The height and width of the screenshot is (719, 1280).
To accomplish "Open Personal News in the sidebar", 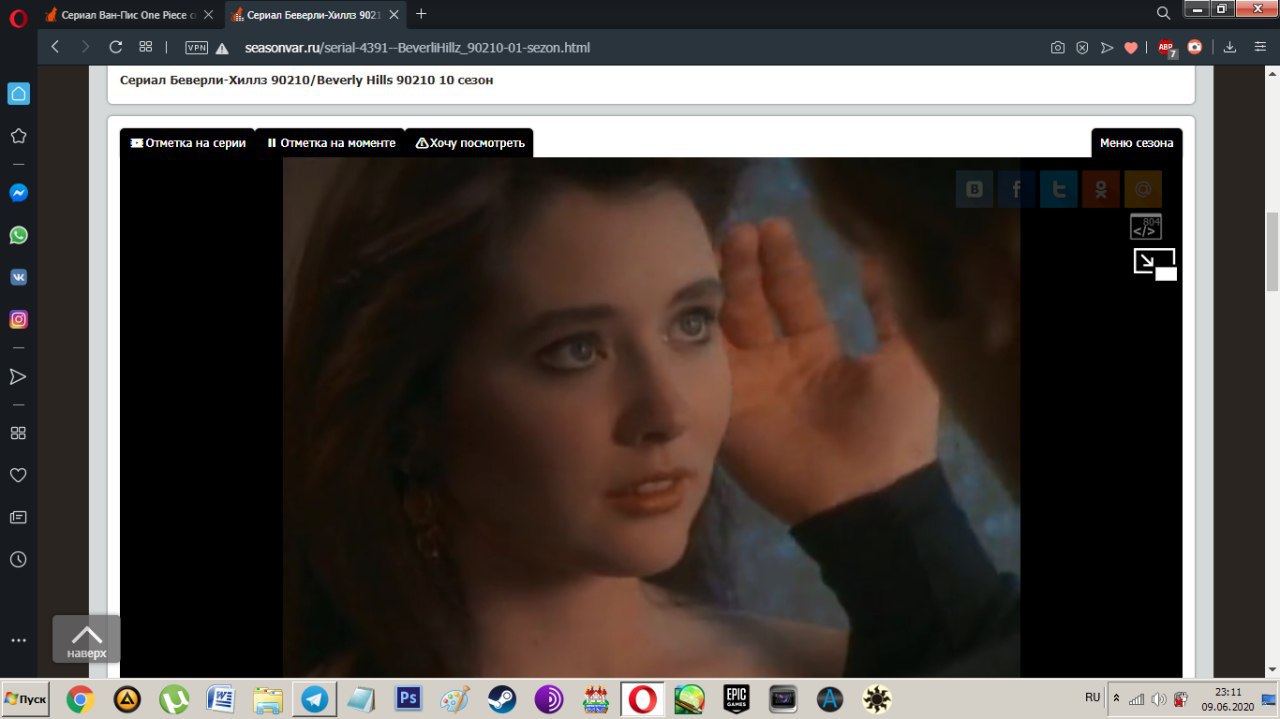I will [18, 517].
